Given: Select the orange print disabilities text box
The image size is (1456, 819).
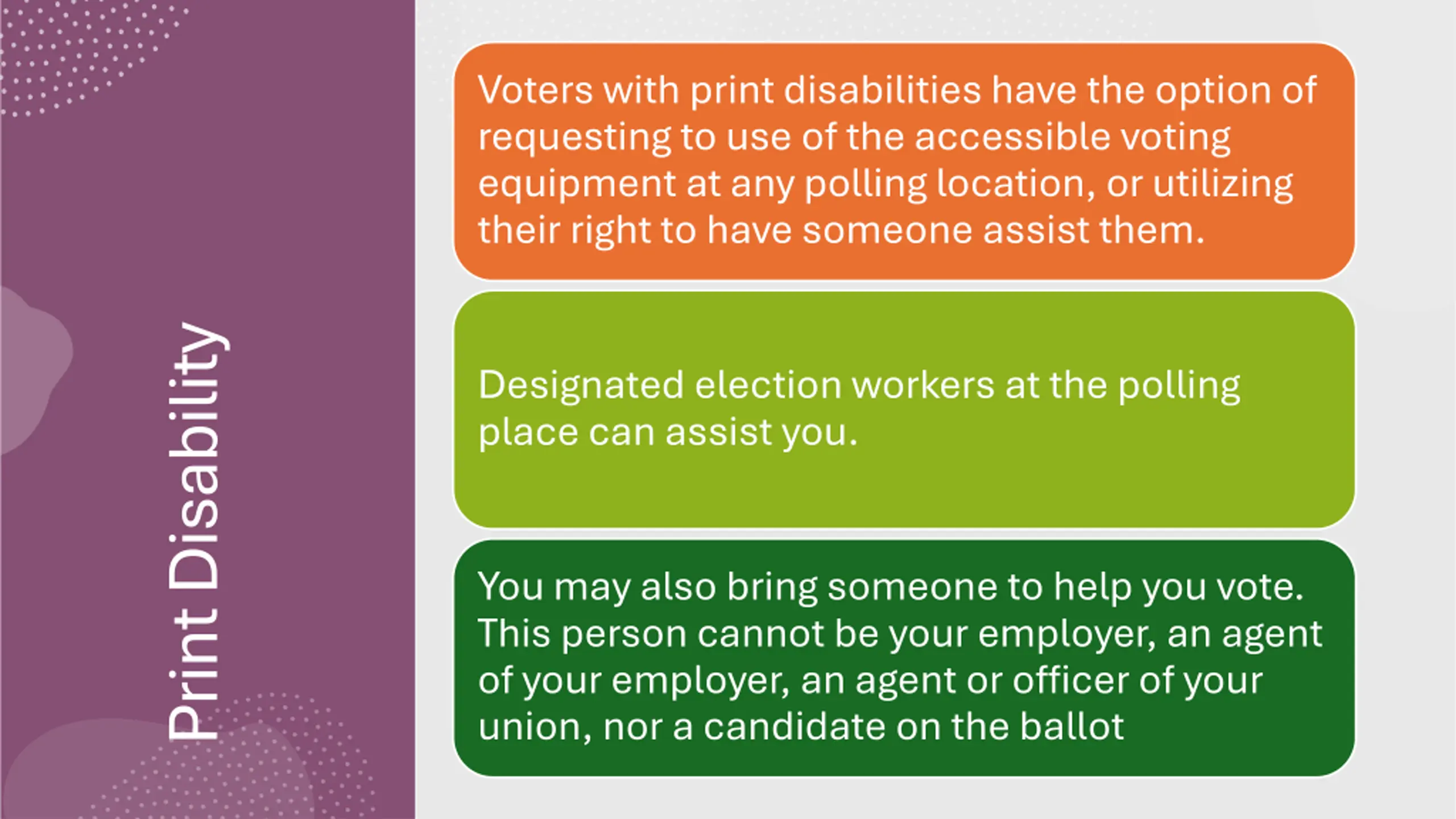Looking at the screenshot, I should (904, 161).
